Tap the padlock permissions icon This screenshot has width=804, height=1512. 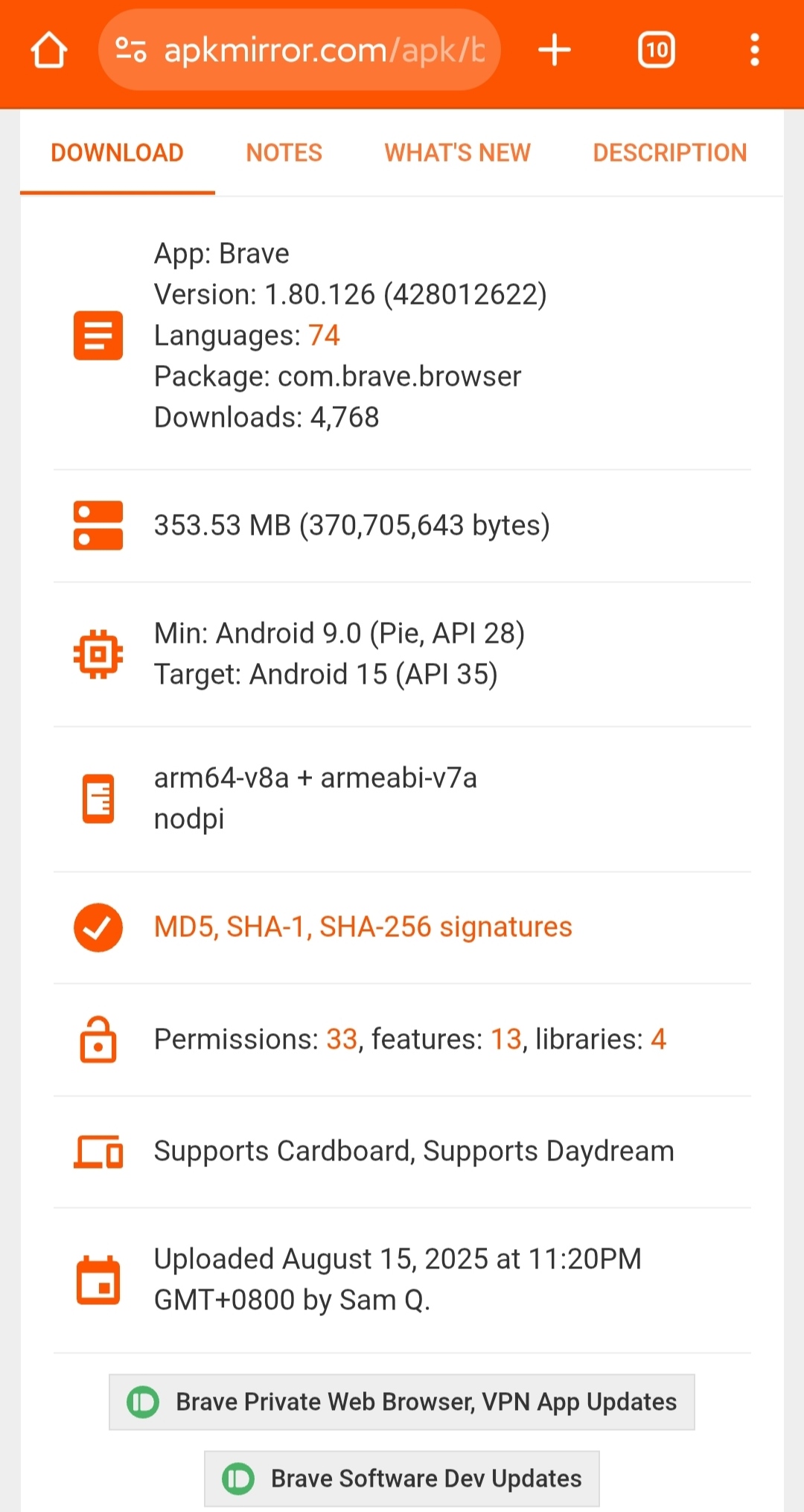[x=98, y=1039]
